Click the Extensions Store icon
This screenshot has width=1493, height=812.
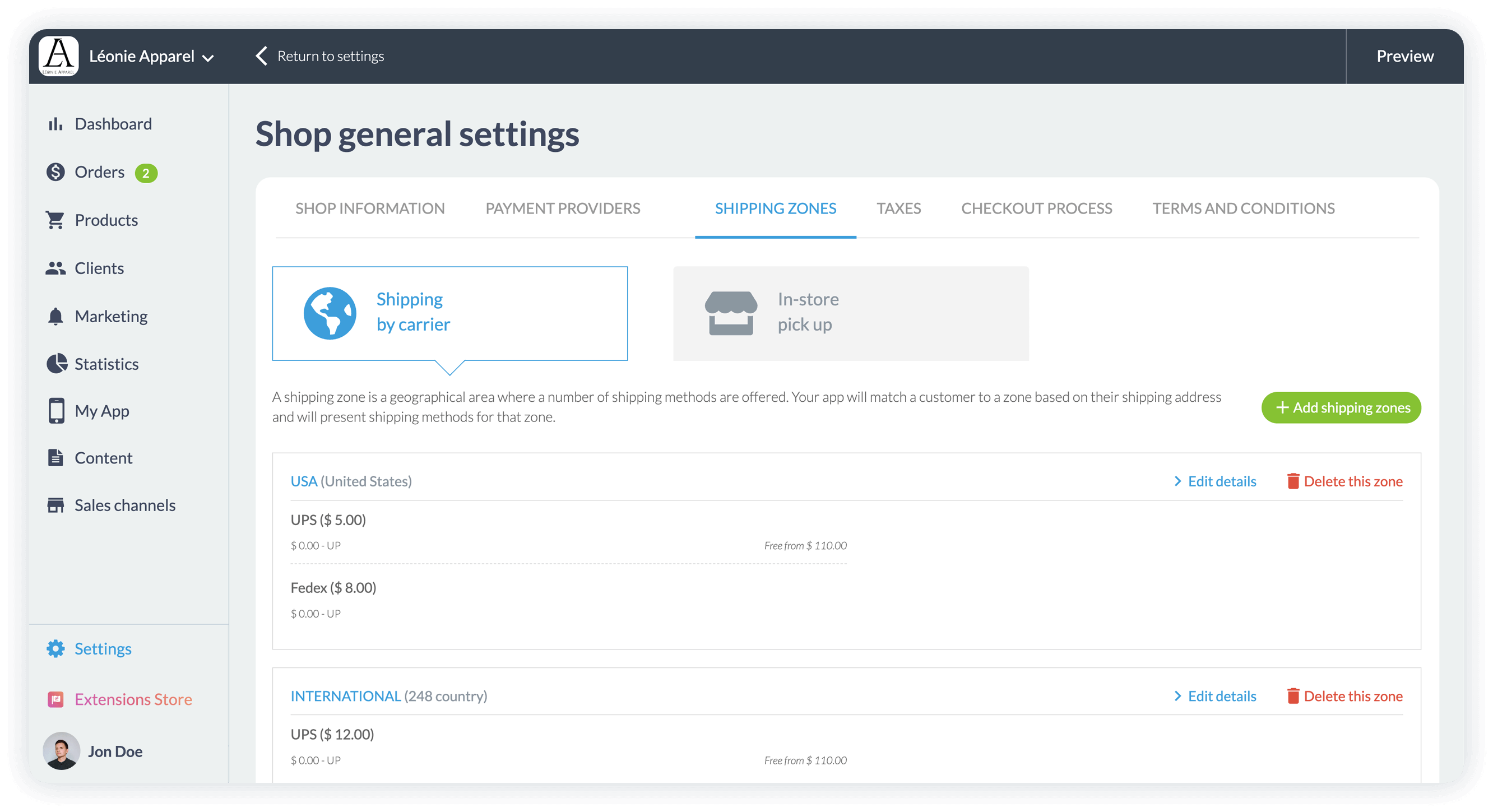(x=55, y=699)
